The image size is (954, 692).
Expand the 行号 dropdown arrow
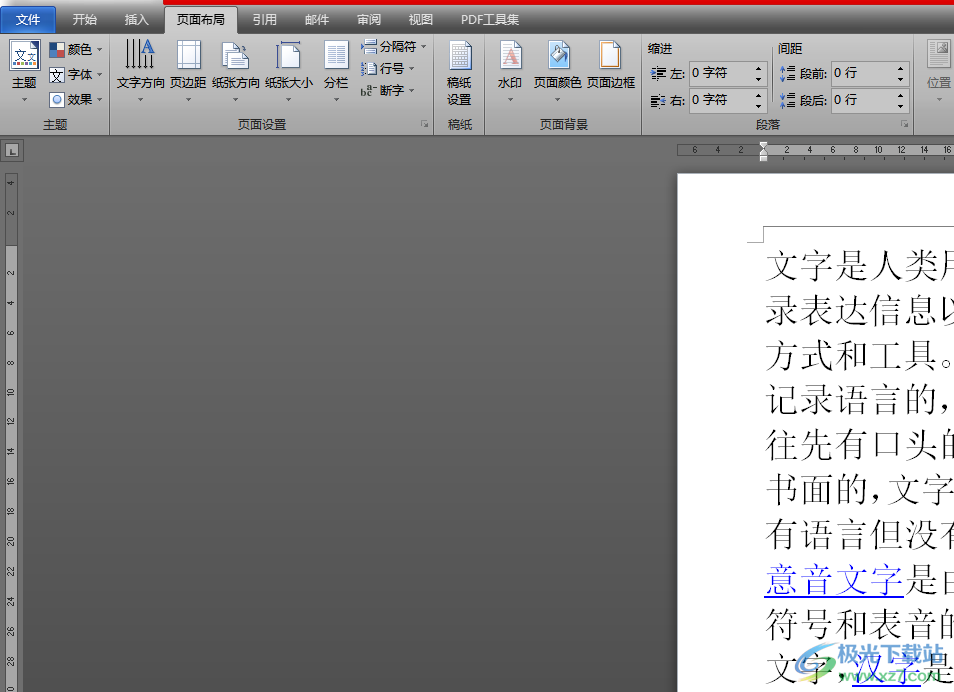[412, 69]
